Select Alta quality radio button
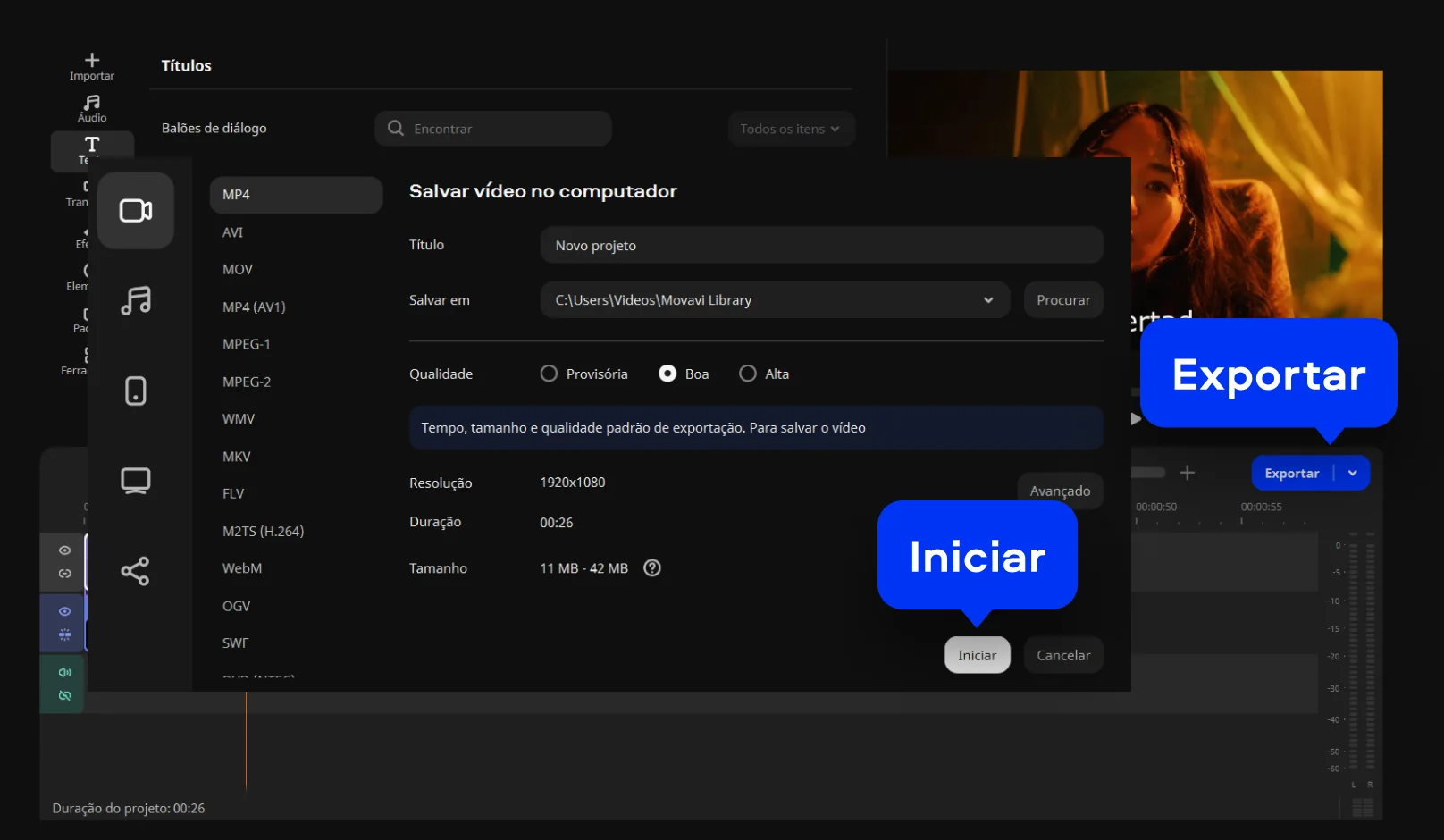This screenshot has width=1444, height=840. (x=748, y=374)
